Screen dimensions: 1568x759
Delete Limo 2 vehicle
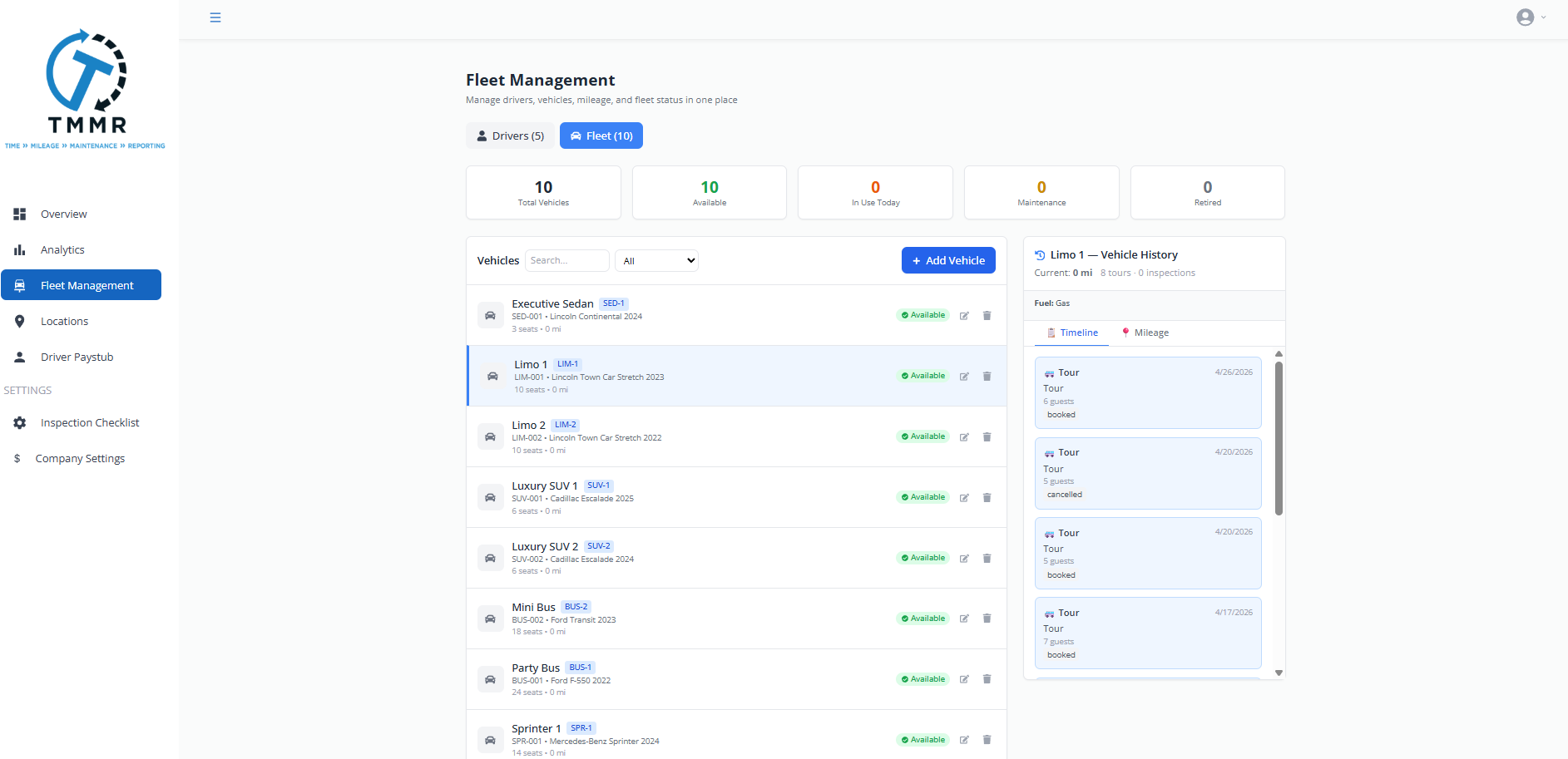[x=987, y=437]
